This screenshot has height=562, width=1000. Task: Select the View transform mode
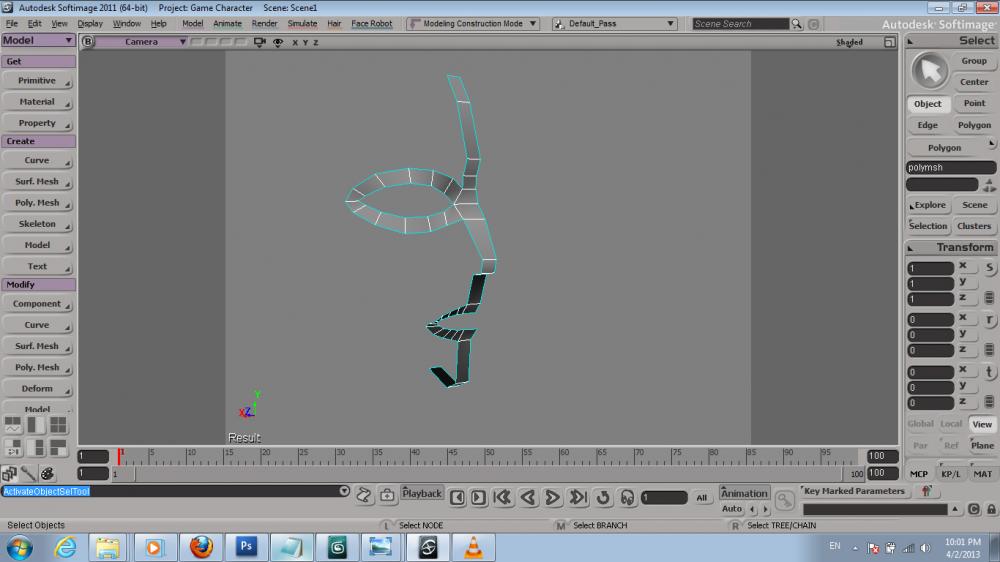[x=982, y=424]
